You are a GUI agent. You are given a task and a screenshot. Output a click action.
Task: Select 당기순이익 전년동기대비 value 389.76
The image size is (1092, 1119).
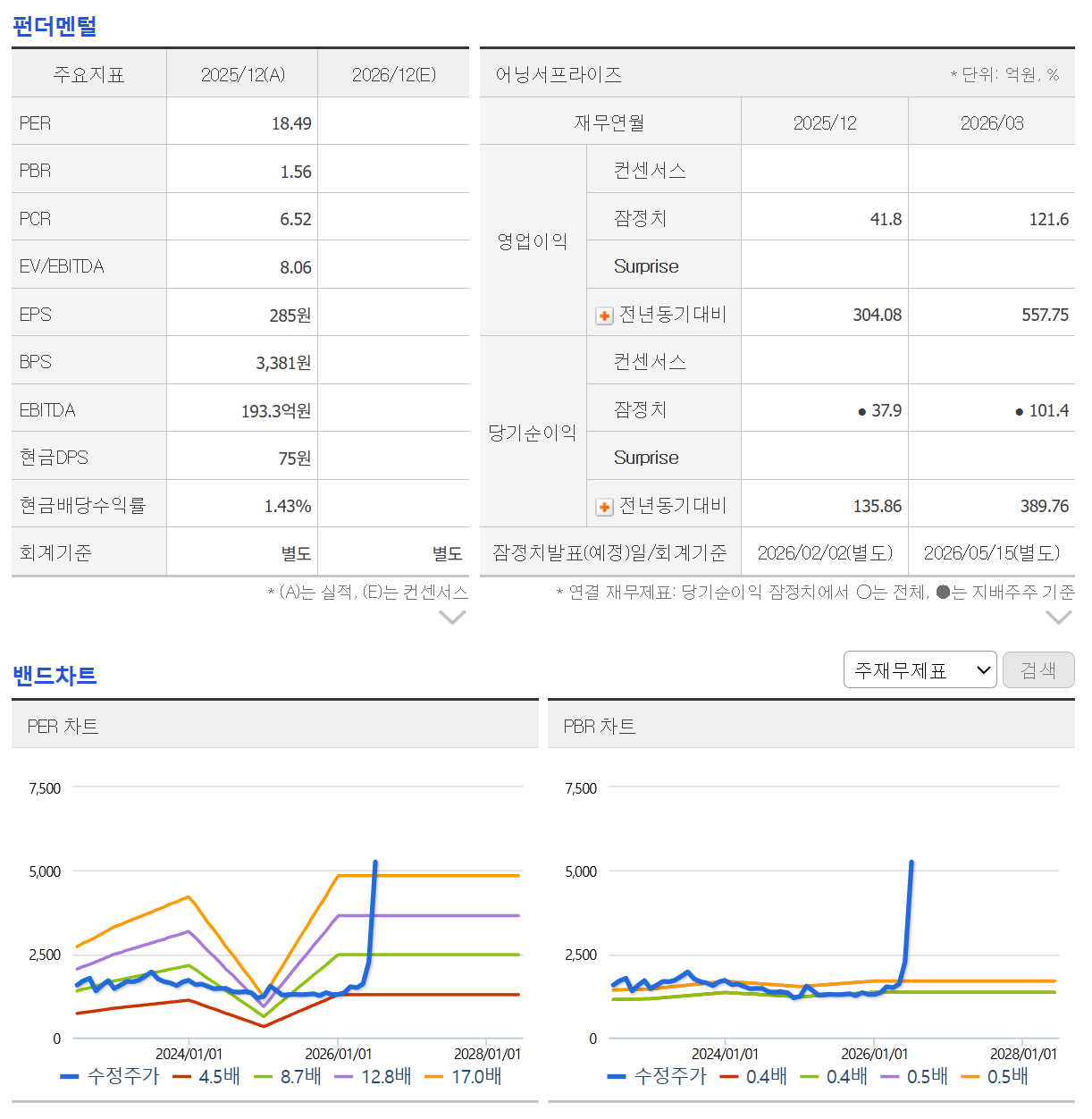[x=1045, y=506]
